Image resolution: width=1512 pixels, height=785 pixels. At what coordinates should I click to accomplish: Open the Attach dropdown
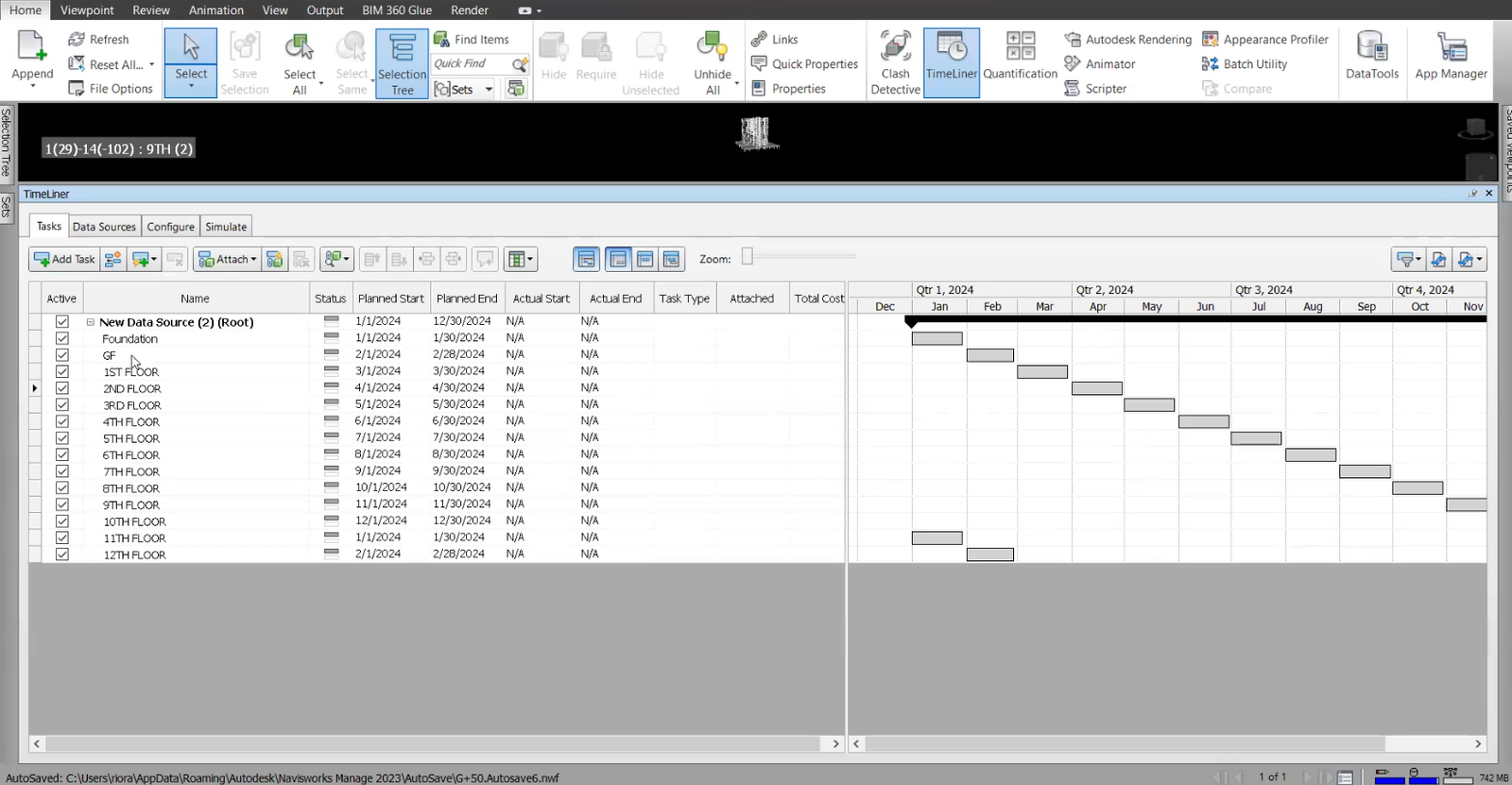pos(227,259)
